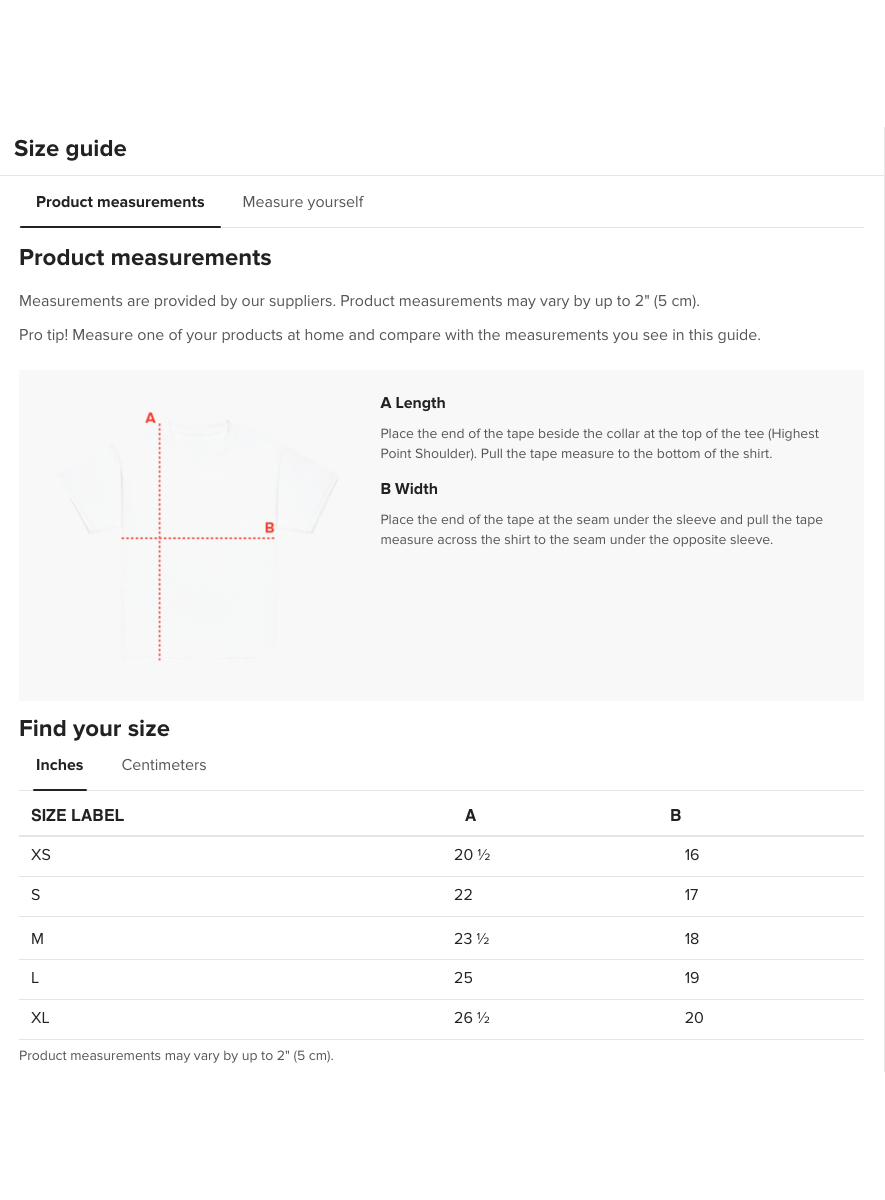
Task: Select the Product measurements tab
Action: (120, 202)
